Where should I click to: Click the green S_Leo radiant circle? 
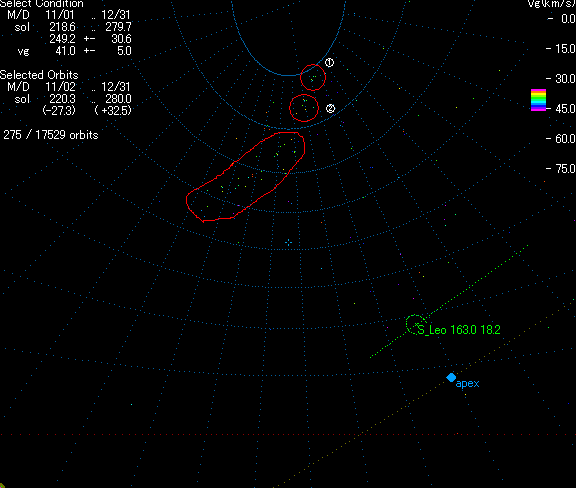pyautogui.click(x=416, y=324)
